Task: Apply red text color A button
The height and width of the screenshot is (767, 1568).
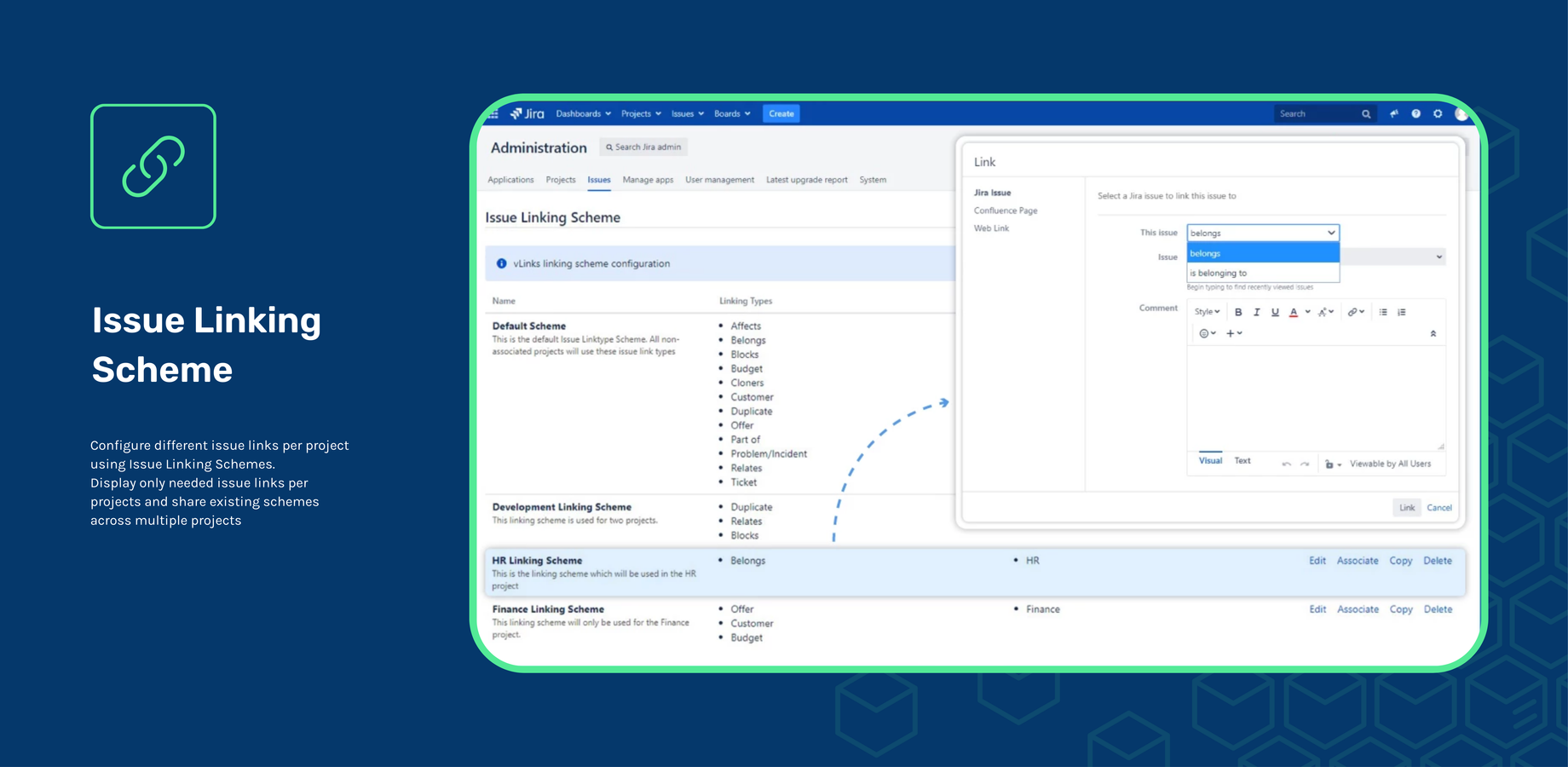Action: (1294, 312)
